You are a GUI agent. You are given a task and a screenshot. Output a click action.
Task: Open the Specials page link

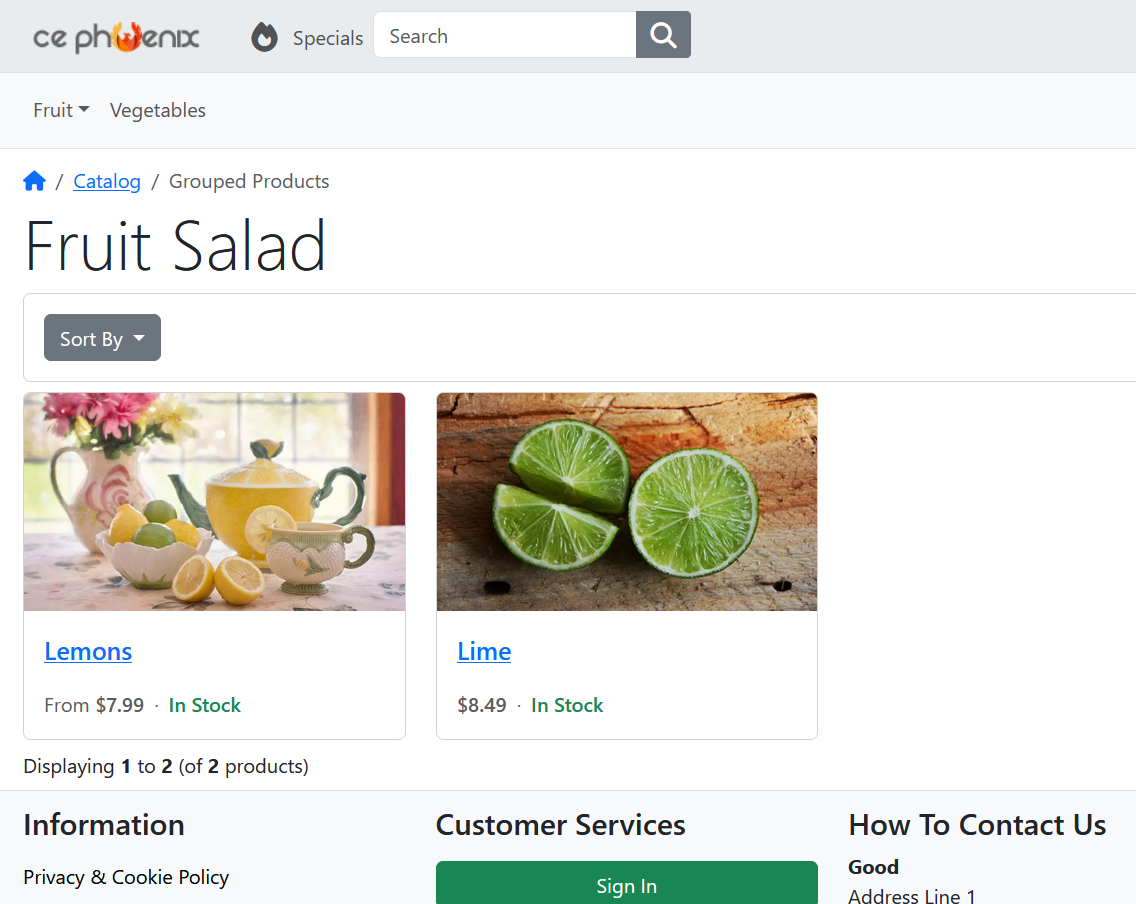(x=327, y=38)
